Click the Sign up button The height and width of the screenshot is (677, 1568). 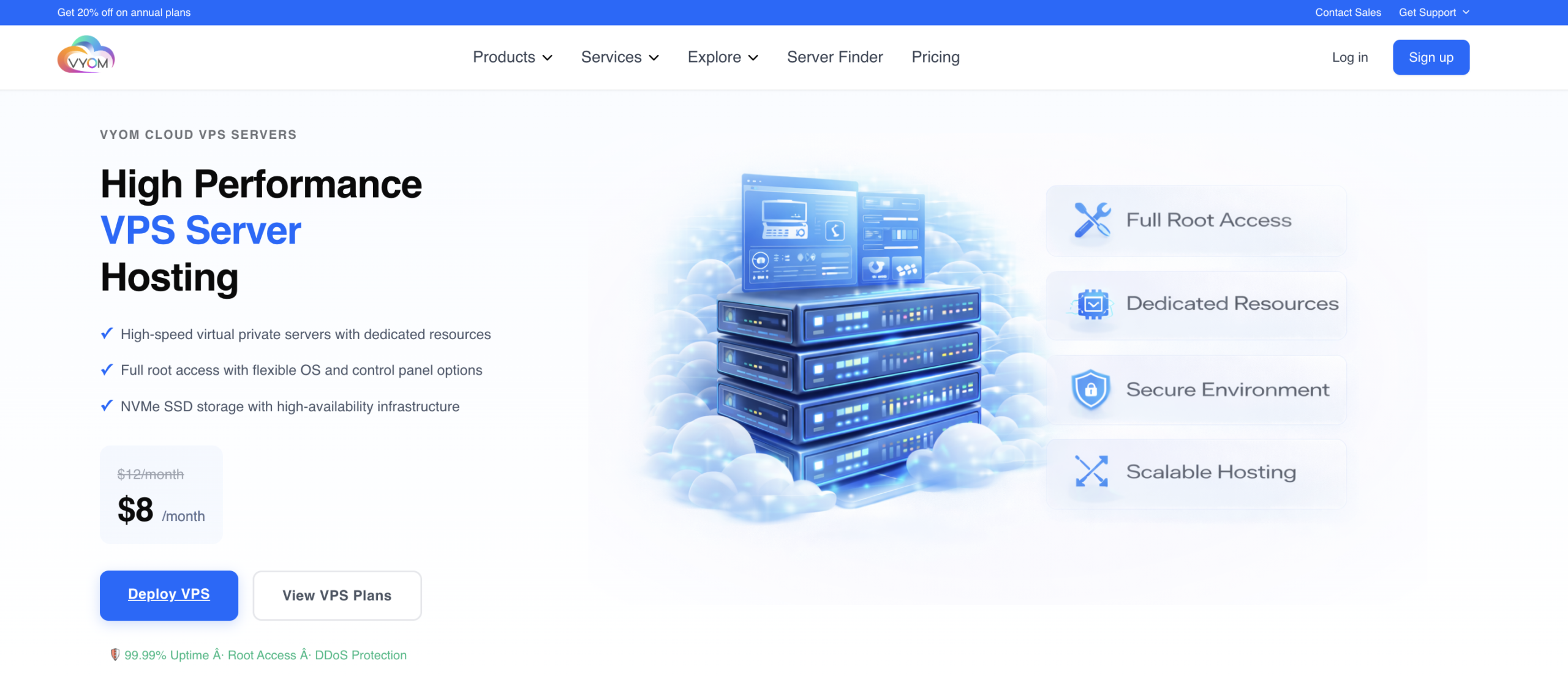click(x=1431, y=57)
